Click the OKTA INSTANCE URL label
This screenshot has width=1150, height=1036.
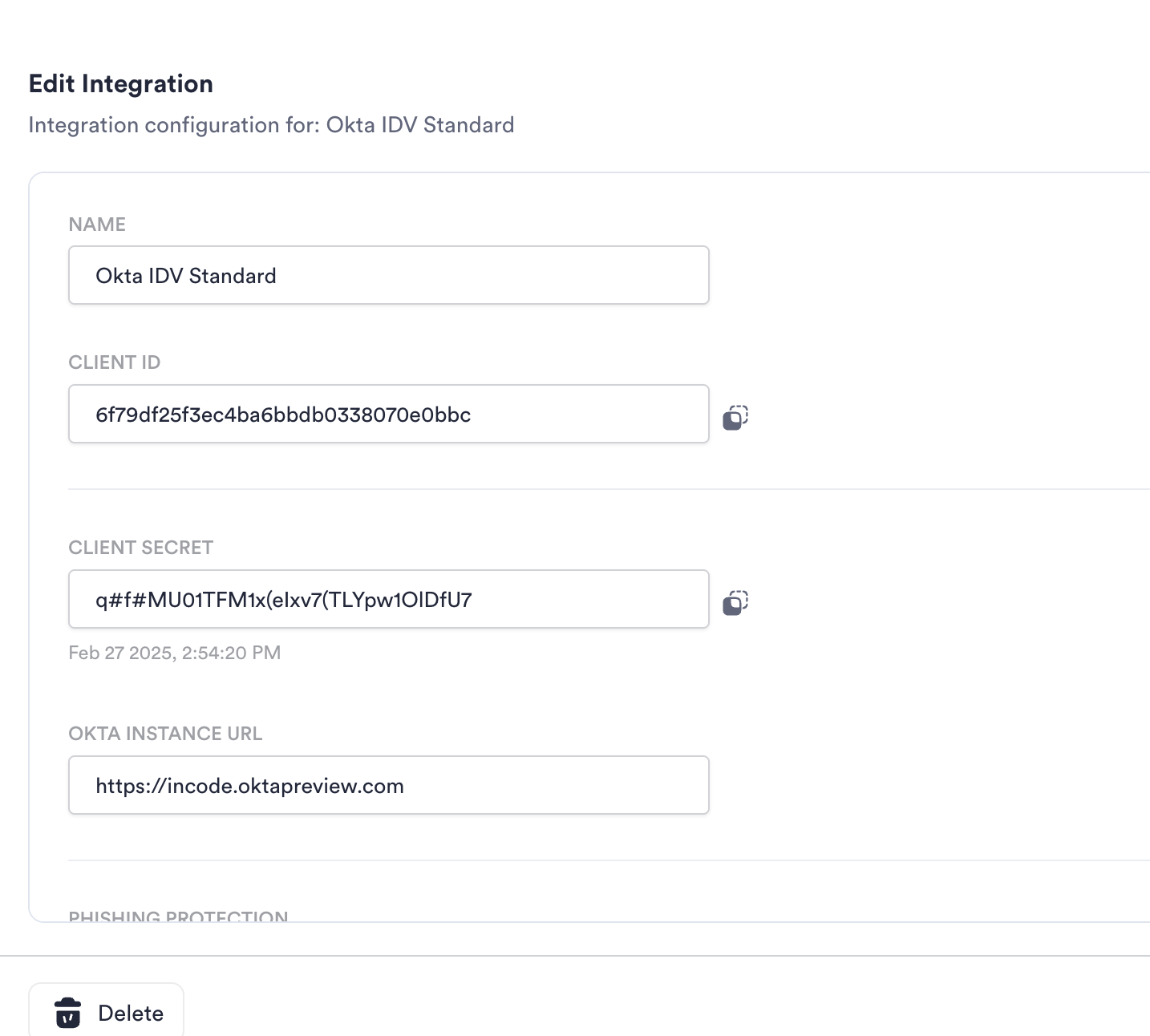click(x=165, y=734)
